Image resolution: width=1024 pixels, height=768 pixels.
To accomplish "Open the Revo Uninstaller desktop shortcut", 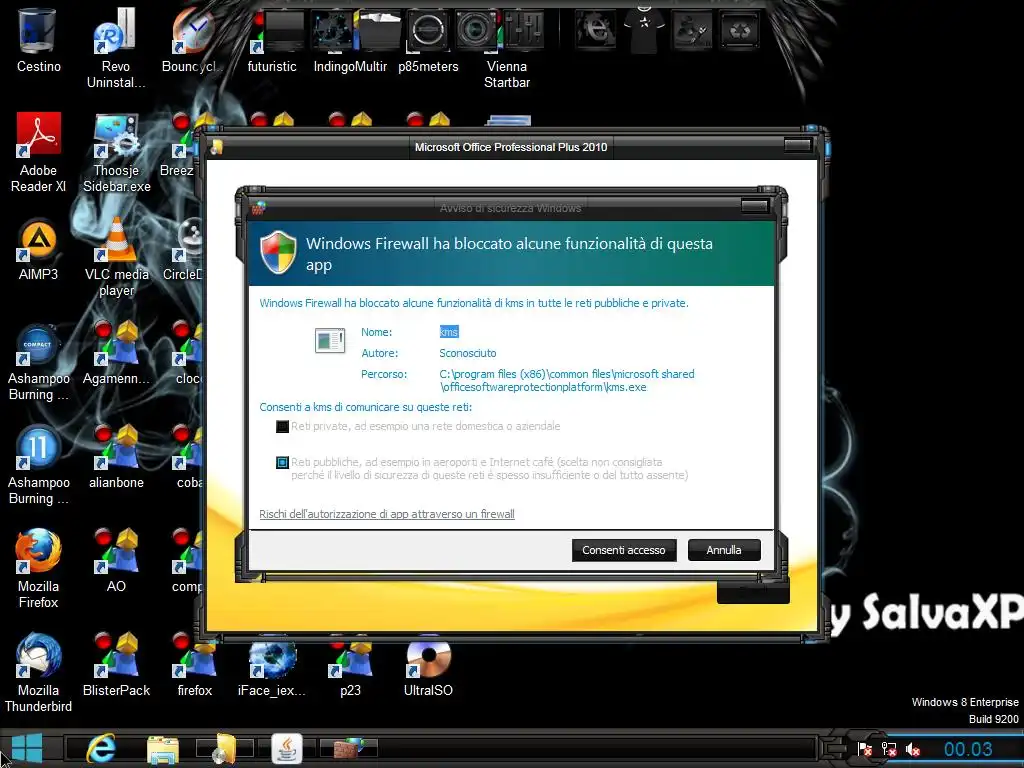I will click(x=116, y=46).
